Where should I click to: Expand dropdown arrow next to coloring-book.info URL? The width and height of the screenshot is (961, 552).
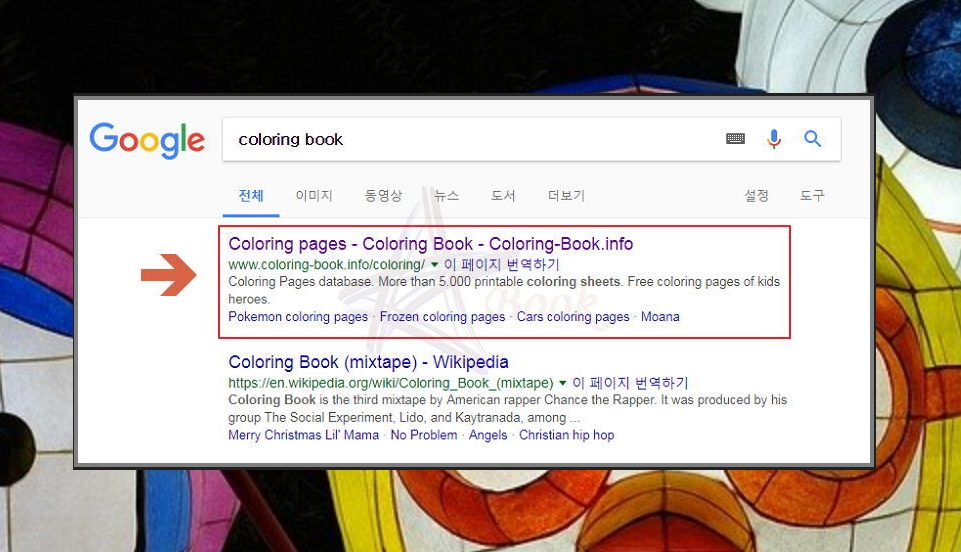coord(434,265)
